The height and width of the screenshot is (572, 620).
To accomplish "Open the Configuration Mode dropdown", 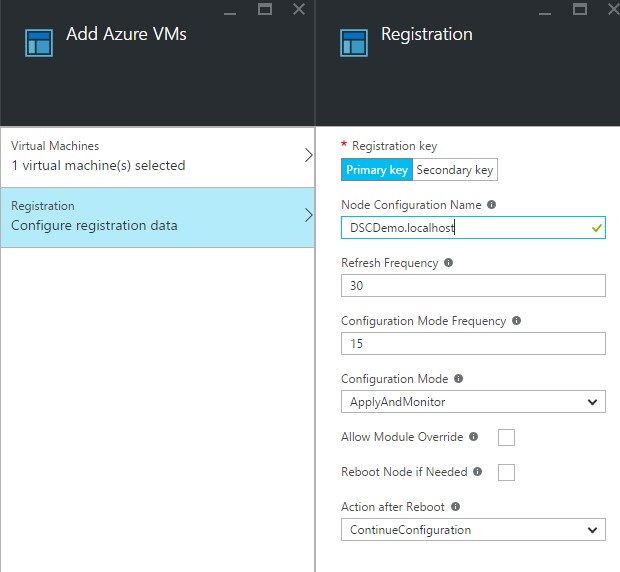I will pos(473,402).
